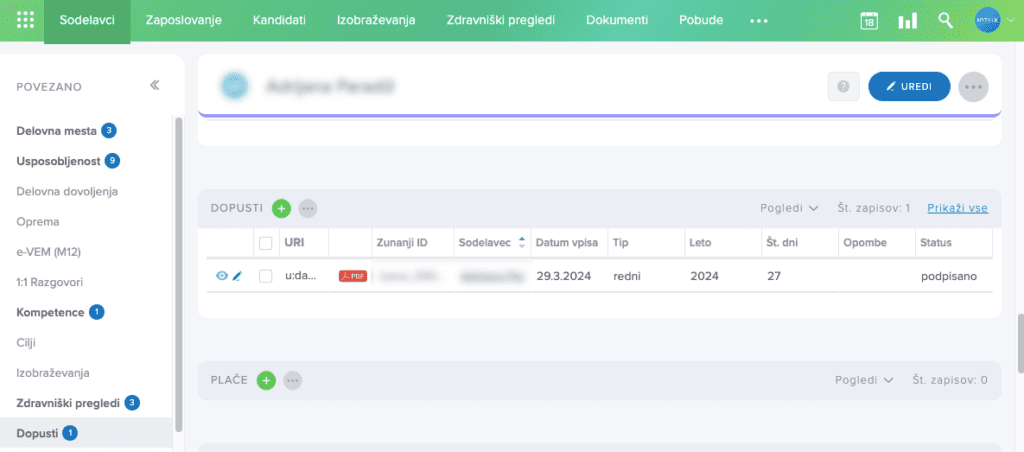Tick the checkbox in the leave row

pos(265,276)
